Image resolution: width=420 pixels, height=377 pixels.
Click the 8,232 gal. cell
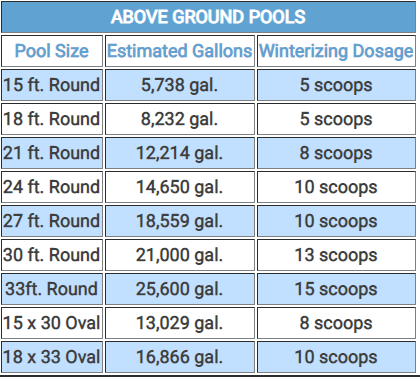[x=180, y=119]
